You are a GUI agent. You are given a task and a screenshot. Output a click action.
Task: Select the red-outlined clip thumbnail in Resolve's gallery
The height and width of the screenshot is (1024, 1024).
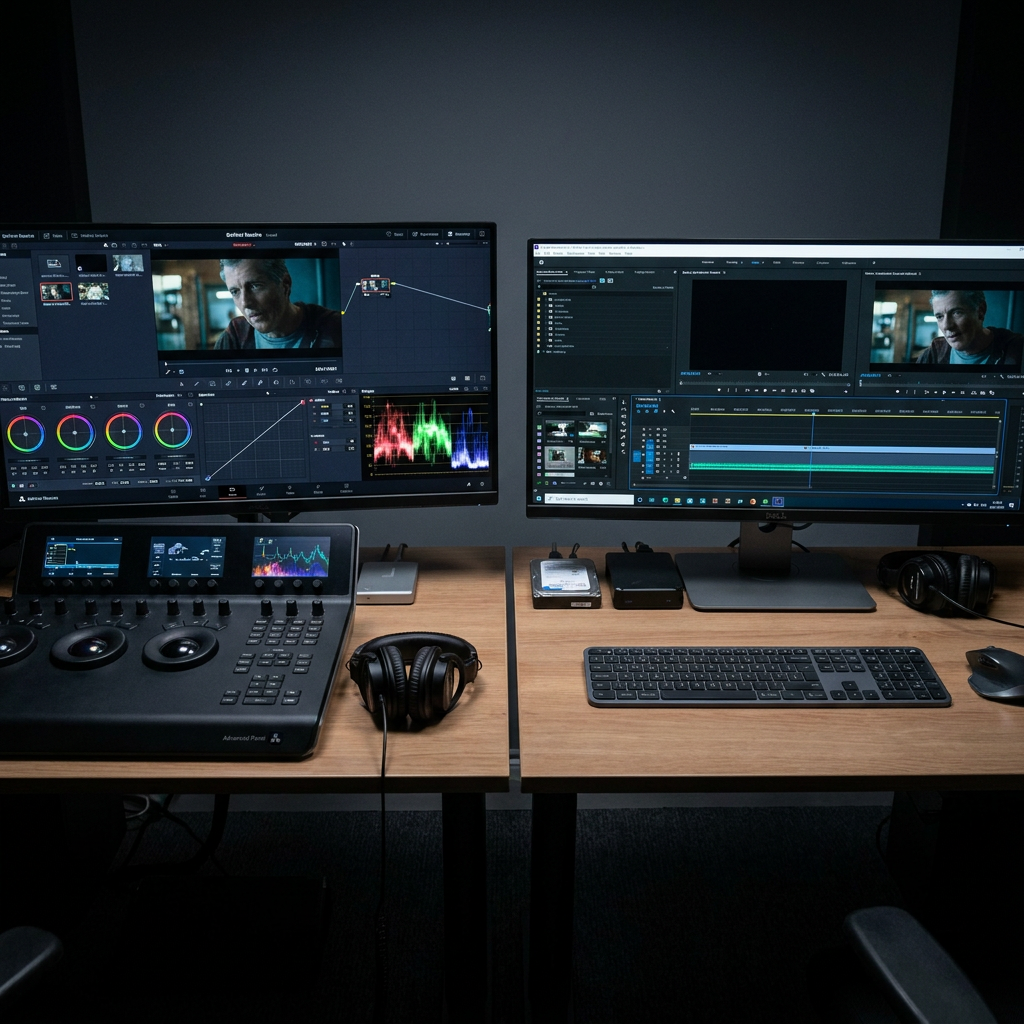[x=56, y=291]
